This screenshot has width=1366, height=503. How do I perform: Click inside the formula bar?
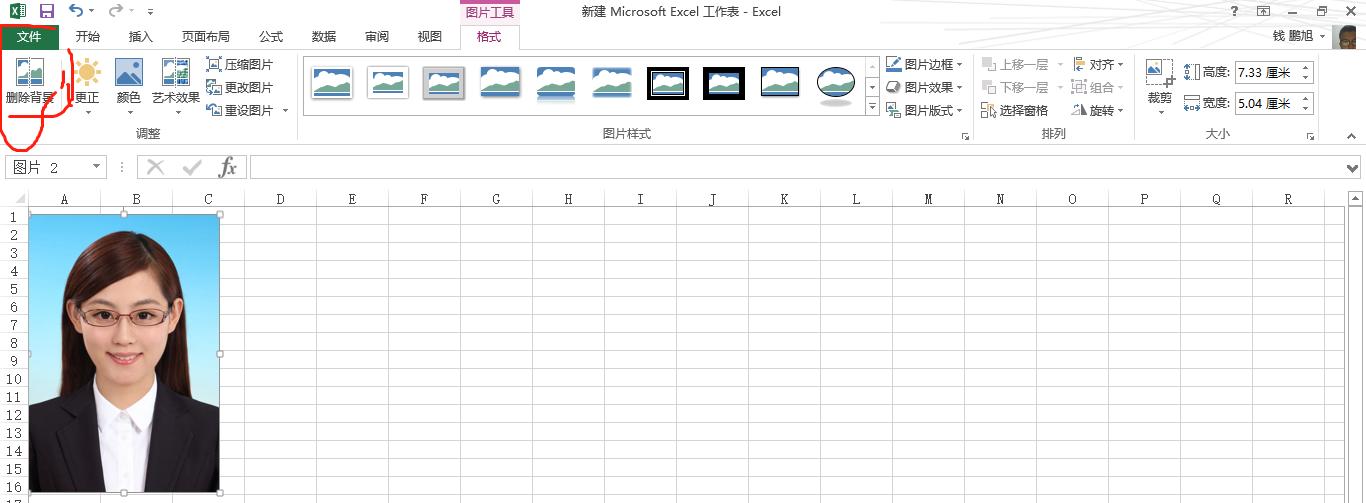[797, 167]
